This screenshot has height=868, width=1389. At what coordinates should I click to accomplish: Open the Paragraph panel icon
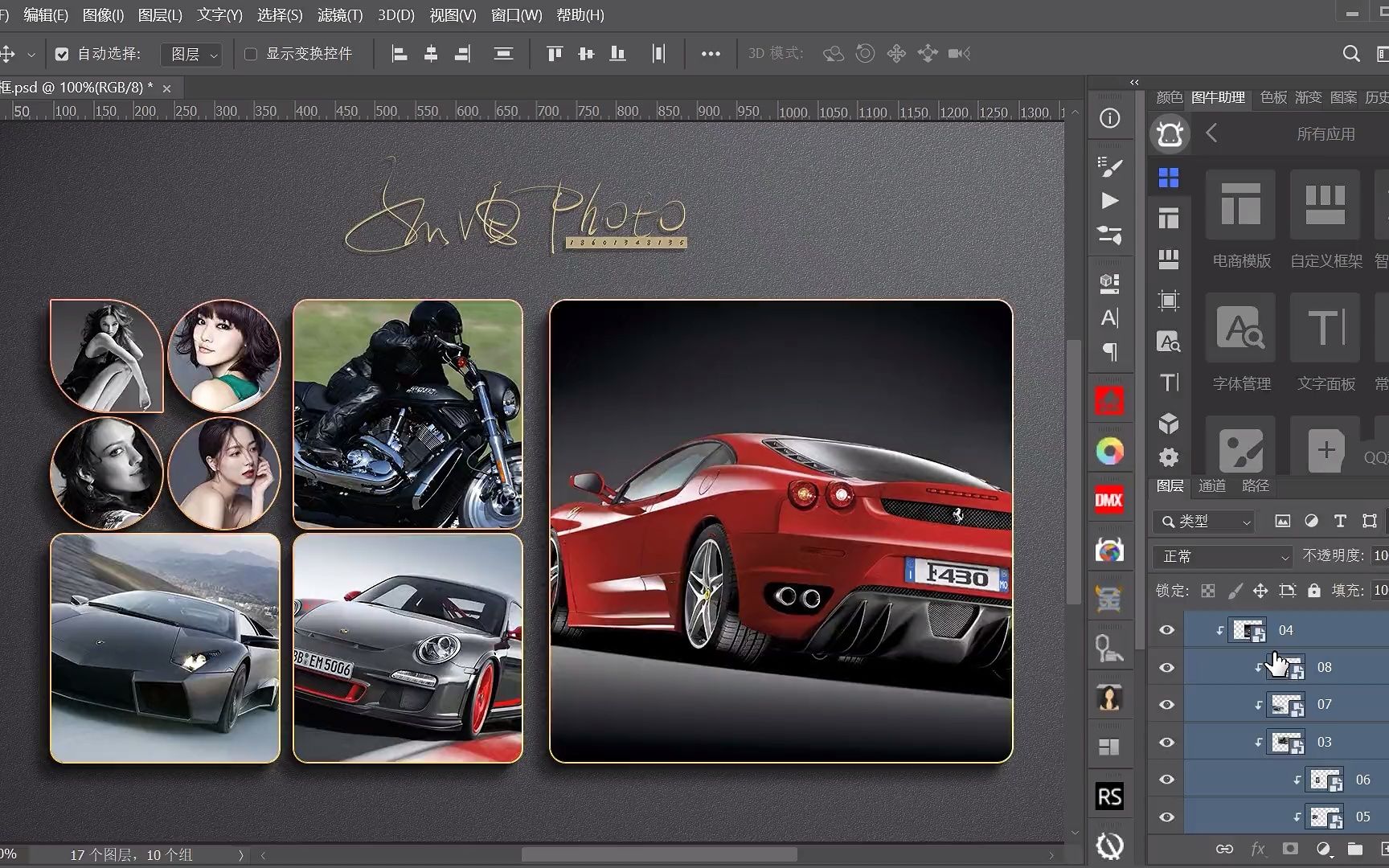1109,351
